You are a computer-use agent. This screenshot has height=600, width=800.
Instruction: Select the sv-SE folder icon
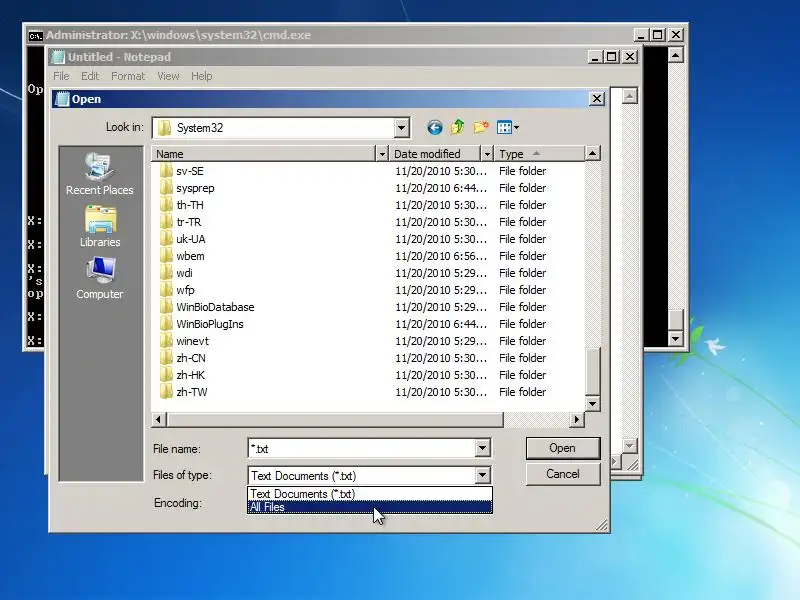pyautogui.click(x=166, y=171)
